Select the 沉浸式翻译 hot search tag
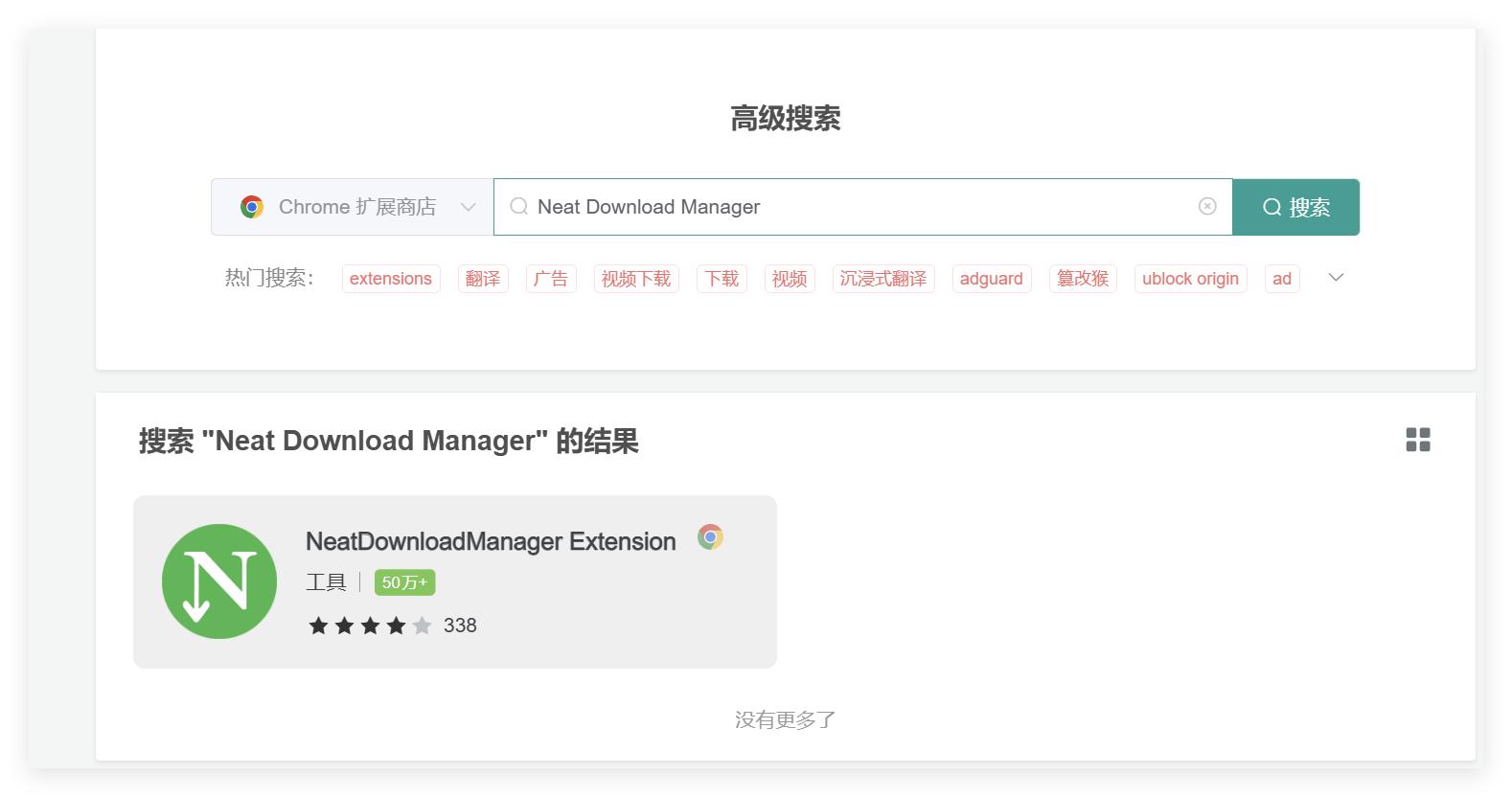This screenshot has height=797, width=1512. (x=883, y=279)
